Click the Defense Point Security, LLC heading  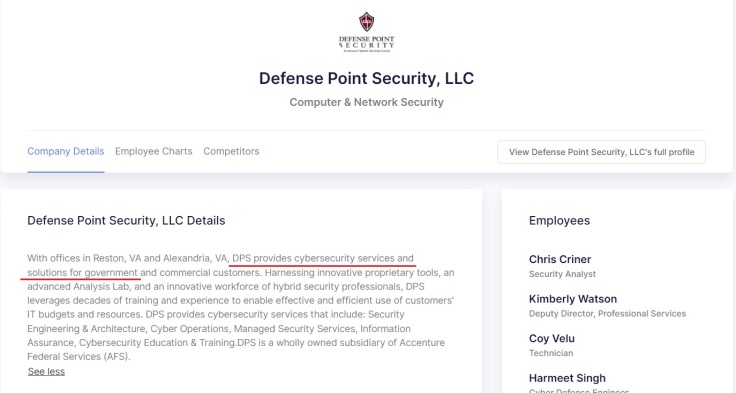point(367,78)
